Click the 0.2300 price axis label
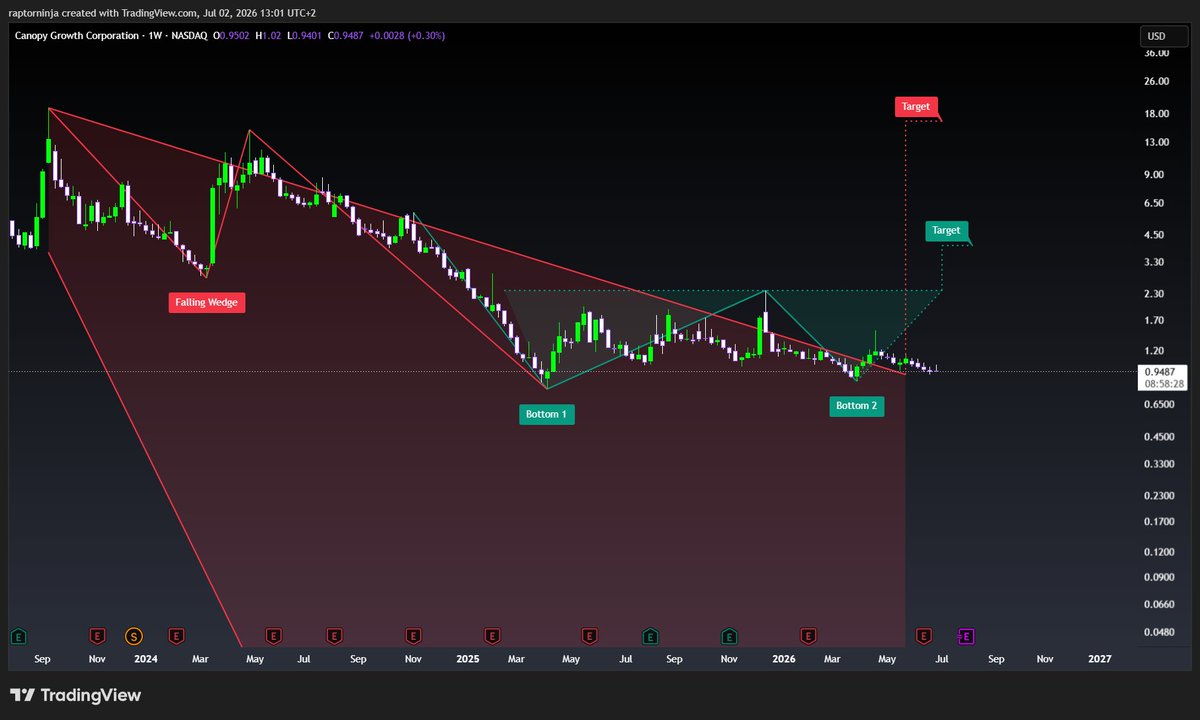 1160,496
